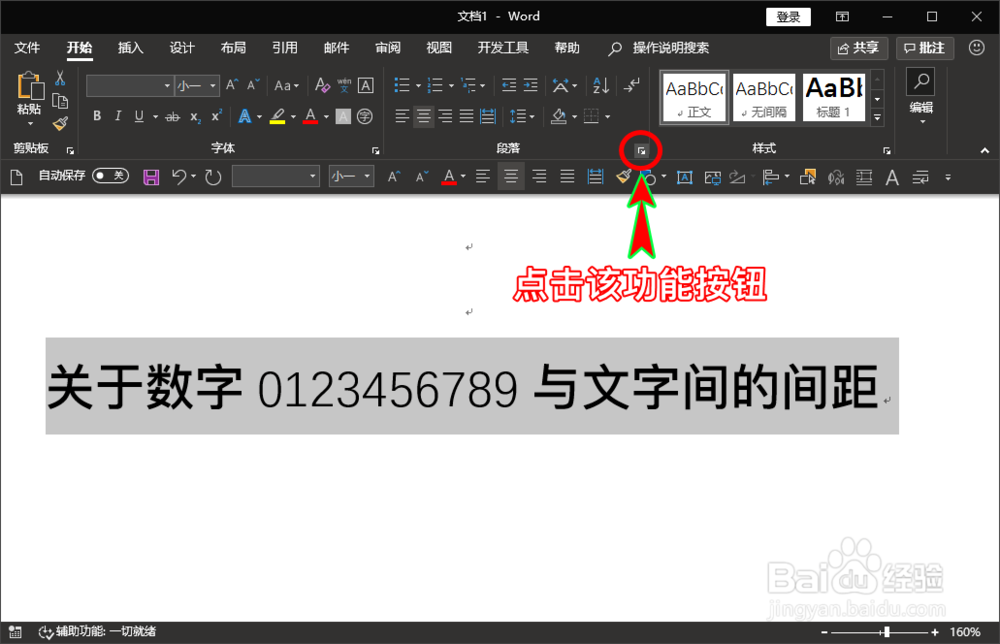Screen dimensions: 1000x644
Task: Switch to the 插入 ribbon tab
Action: click(x=131, y=46)
